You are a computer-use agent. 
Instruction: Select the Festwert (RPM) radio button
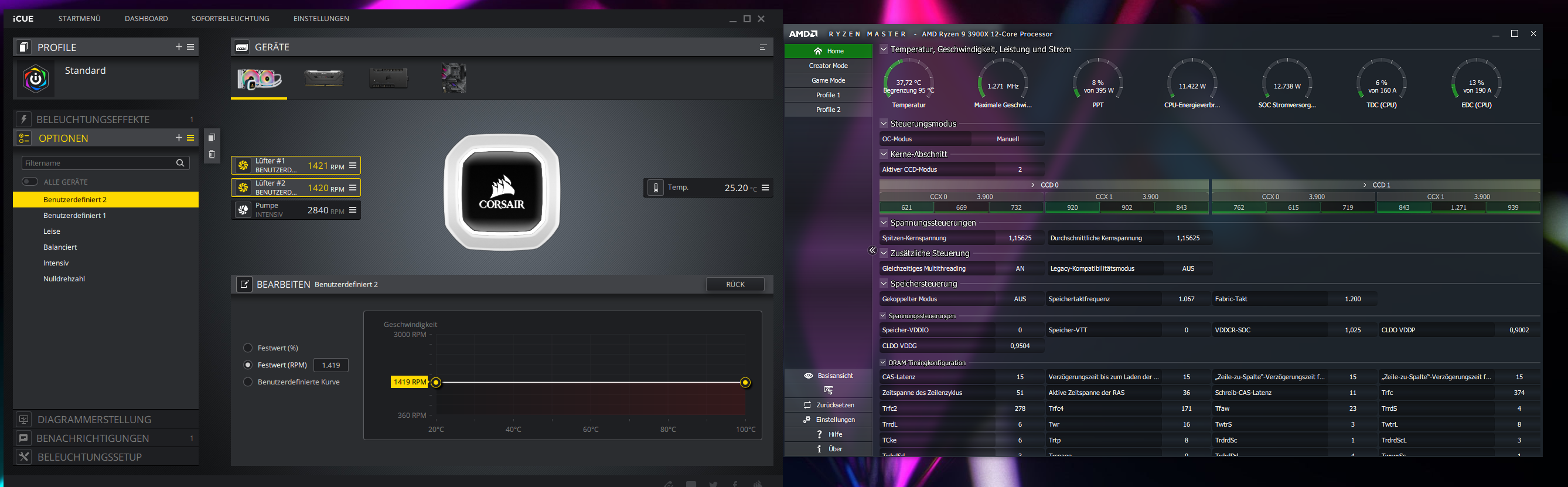248,365
